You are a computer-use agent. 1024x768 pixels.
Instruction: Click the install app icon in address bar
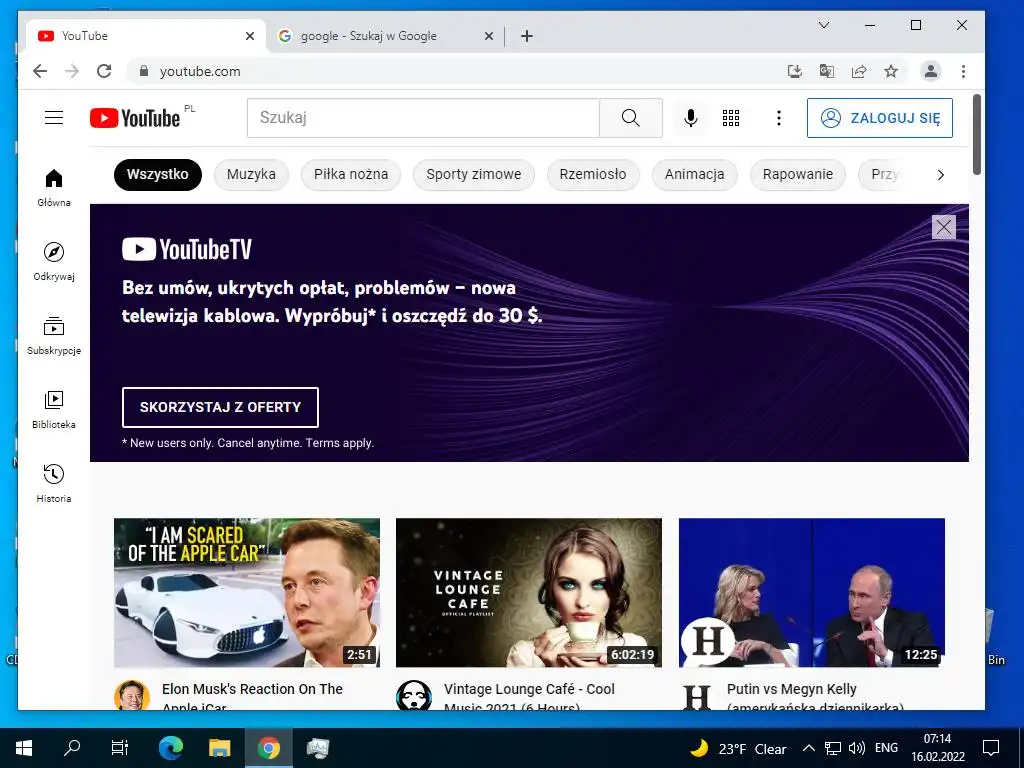pyautogui.click(x=795, y=71)
